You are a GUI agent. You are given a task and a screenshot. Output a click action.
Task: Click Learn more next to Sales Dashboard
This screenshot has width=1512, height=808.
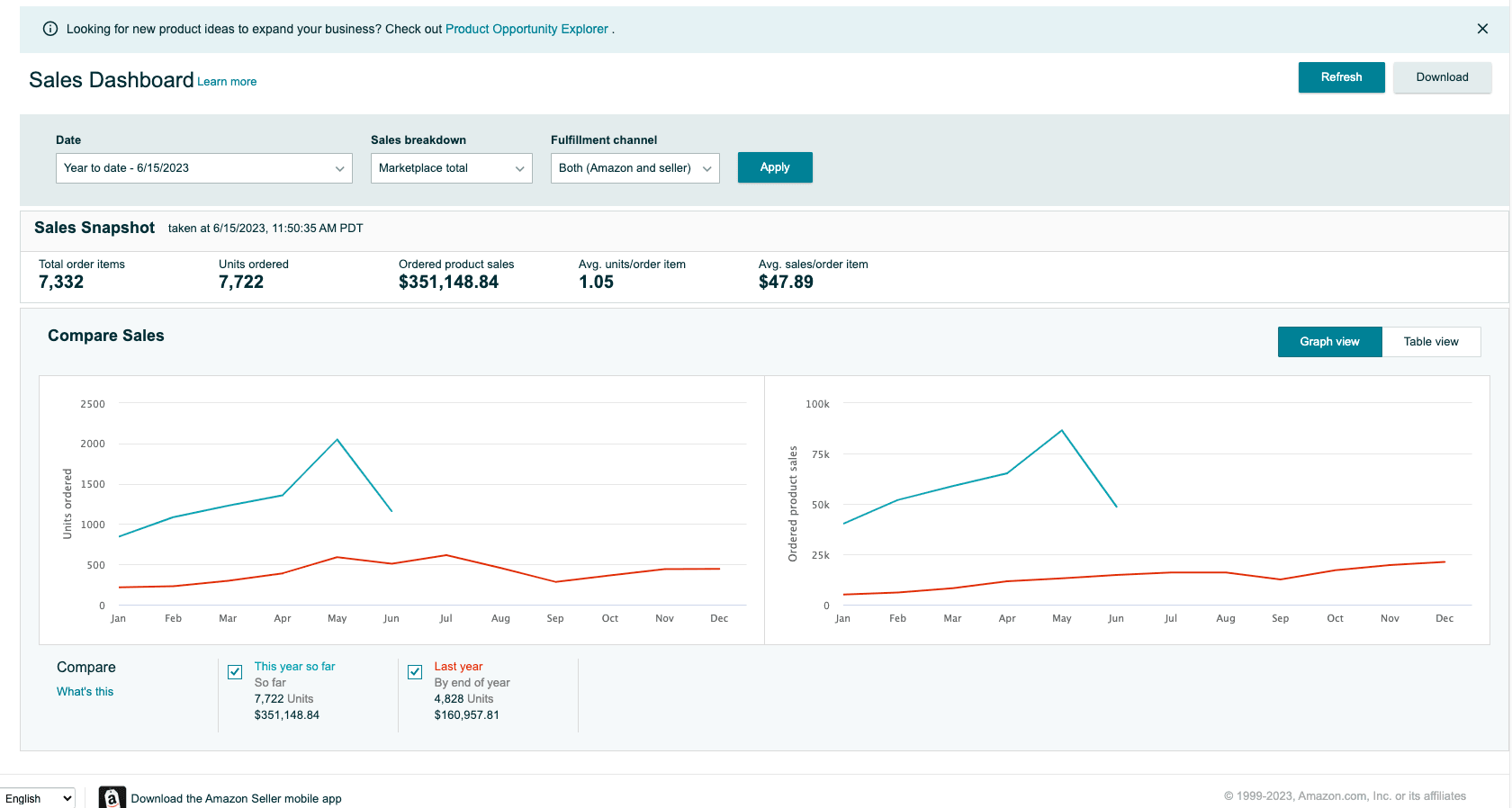[x=227, y=82]
